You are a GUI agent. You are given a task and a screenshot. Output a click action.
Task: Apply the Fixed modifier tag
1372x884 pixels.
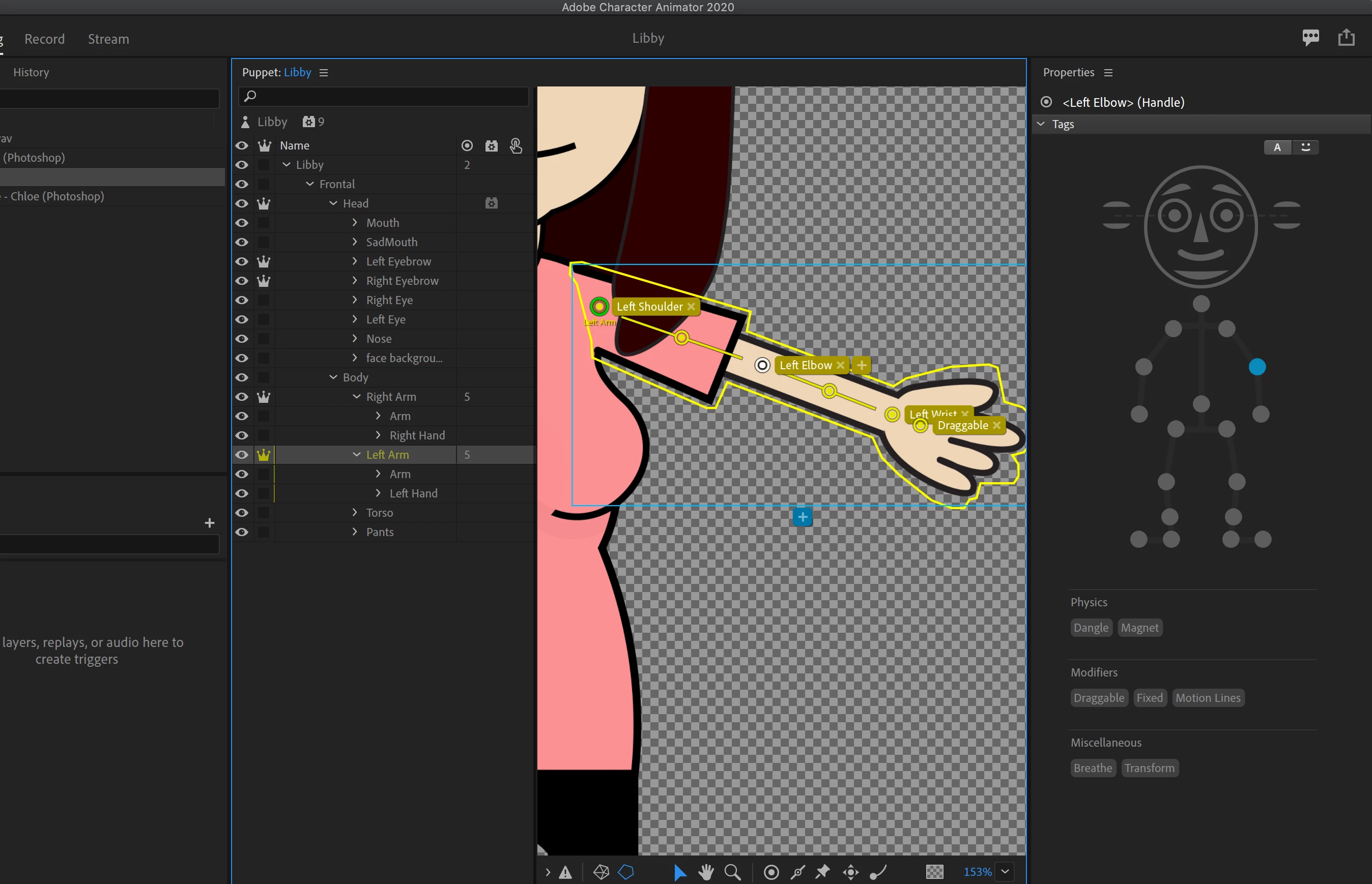tap(1149, 697)
